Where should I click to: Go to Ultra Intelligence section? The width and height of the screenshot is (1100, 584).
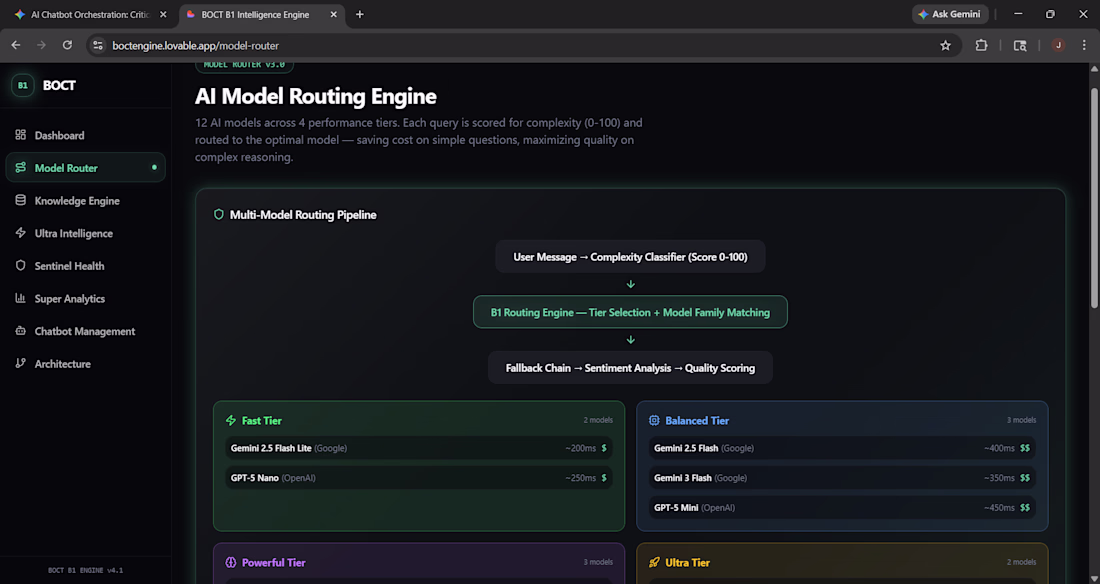86,233
